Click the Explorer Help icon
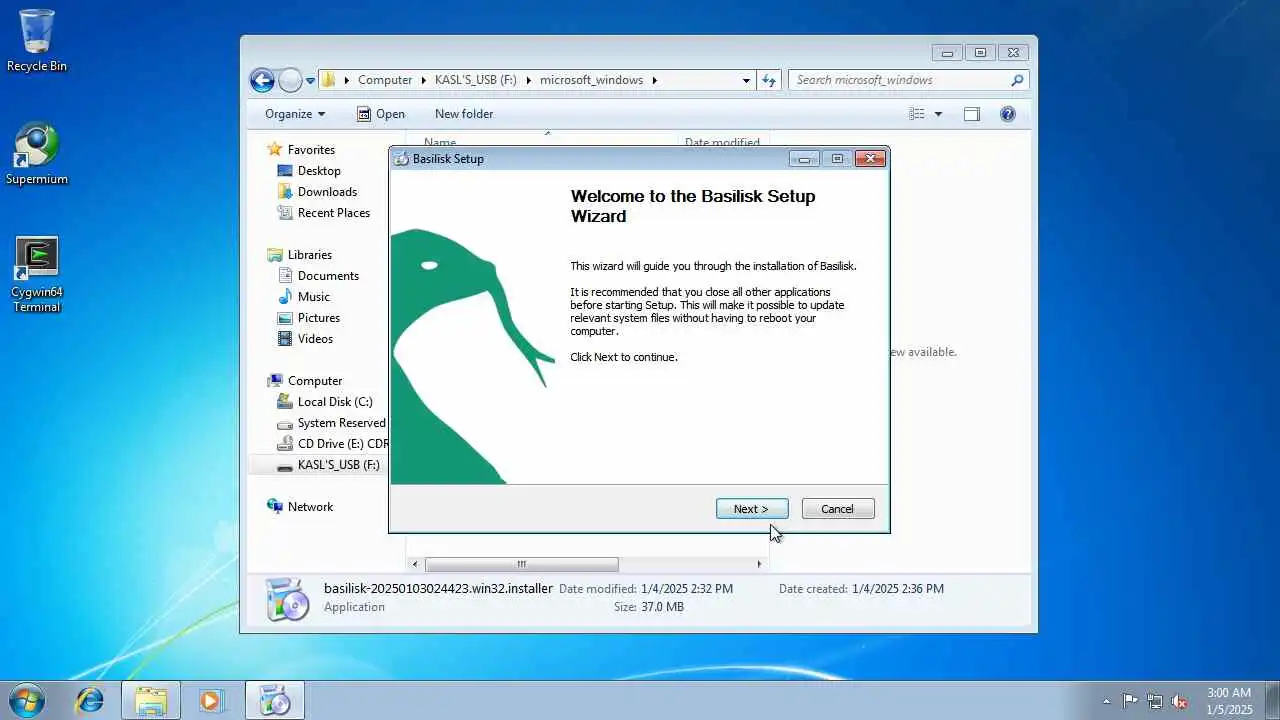The height and width of the screenshot is (720, 1280). [1008, 114]
